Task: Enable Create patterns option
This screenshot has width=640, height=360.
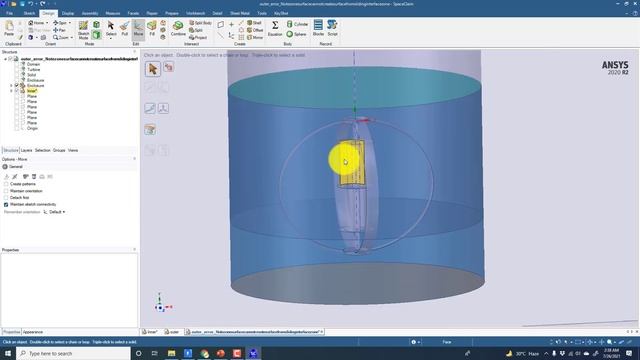Action: click(6, 184)
